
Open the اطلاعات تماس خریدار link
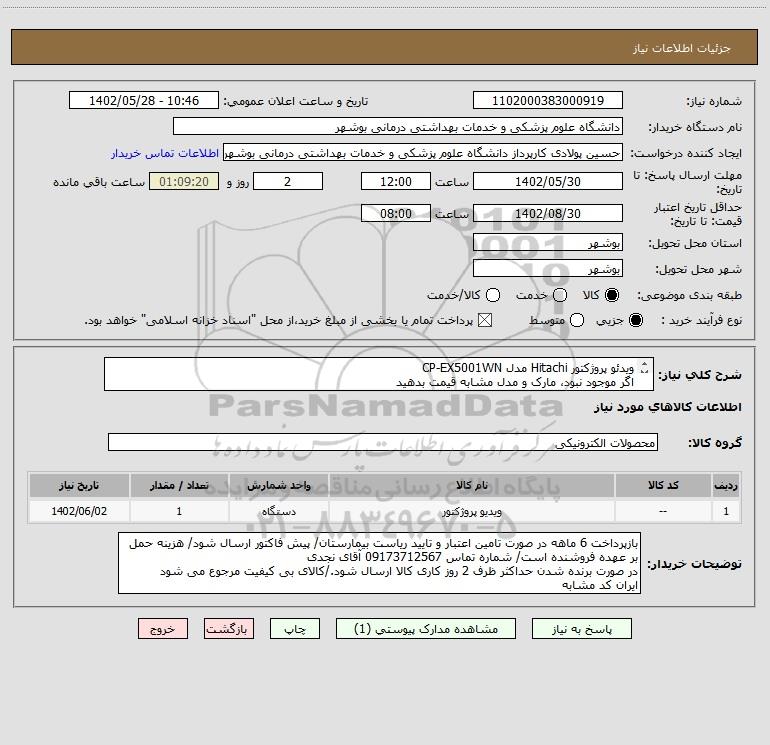click(x=165, y=153)
